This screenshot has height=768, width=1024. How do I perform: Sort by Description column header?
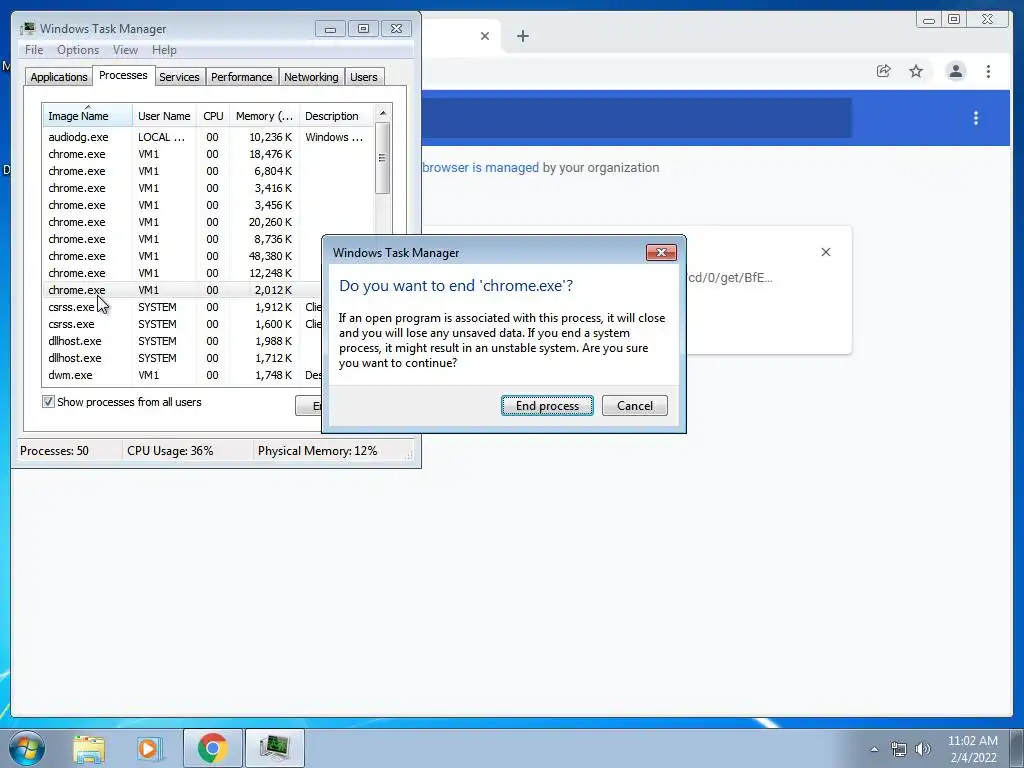pos(336,116)
